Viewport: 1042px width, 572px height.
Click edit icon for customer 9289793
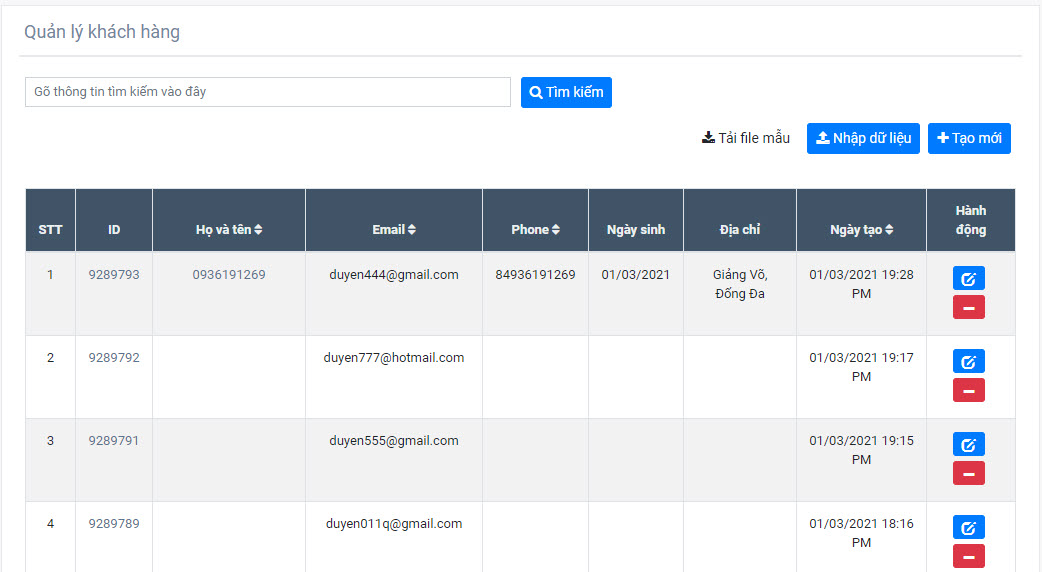click(968, 279)
